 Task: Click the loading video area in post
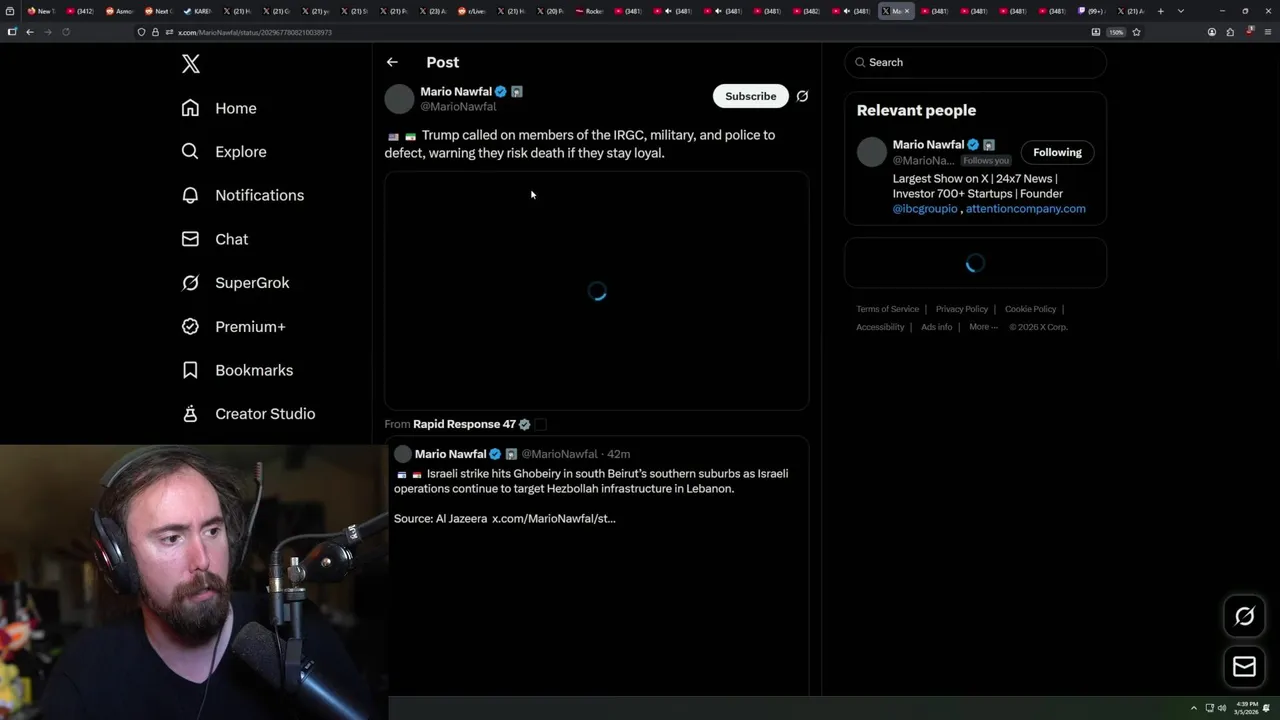pyautogui.click(x=597, y=291)
